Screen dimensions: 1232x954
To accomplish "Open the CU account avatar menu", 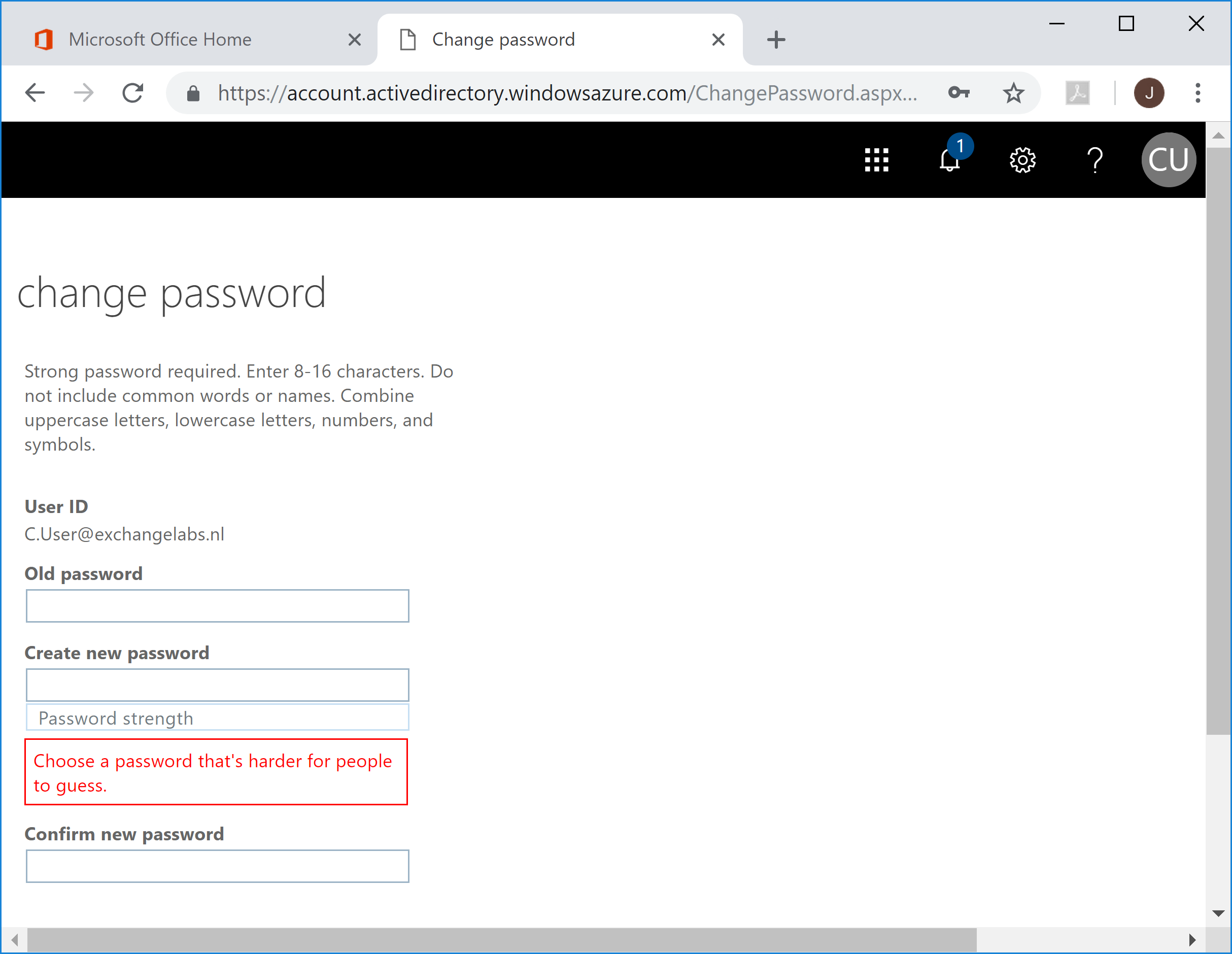I will coord(1168,160).
